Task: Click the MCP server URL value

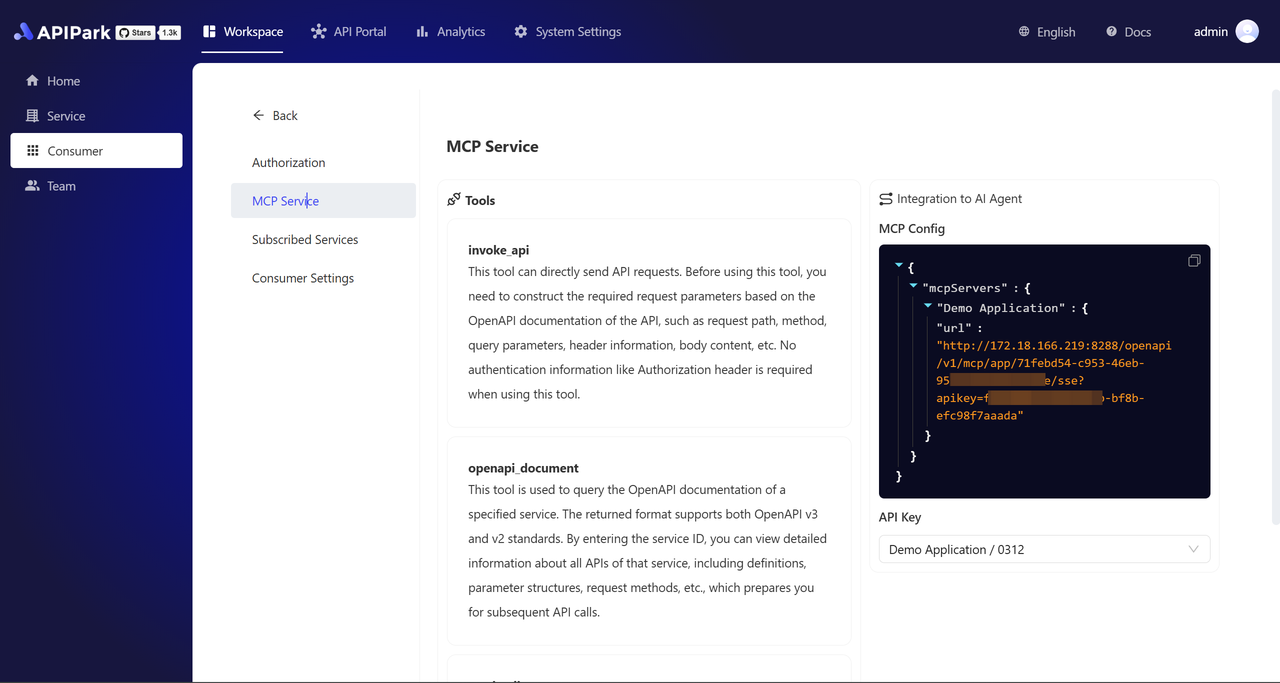Action: pyautogui.click(x=1054, y=381)
